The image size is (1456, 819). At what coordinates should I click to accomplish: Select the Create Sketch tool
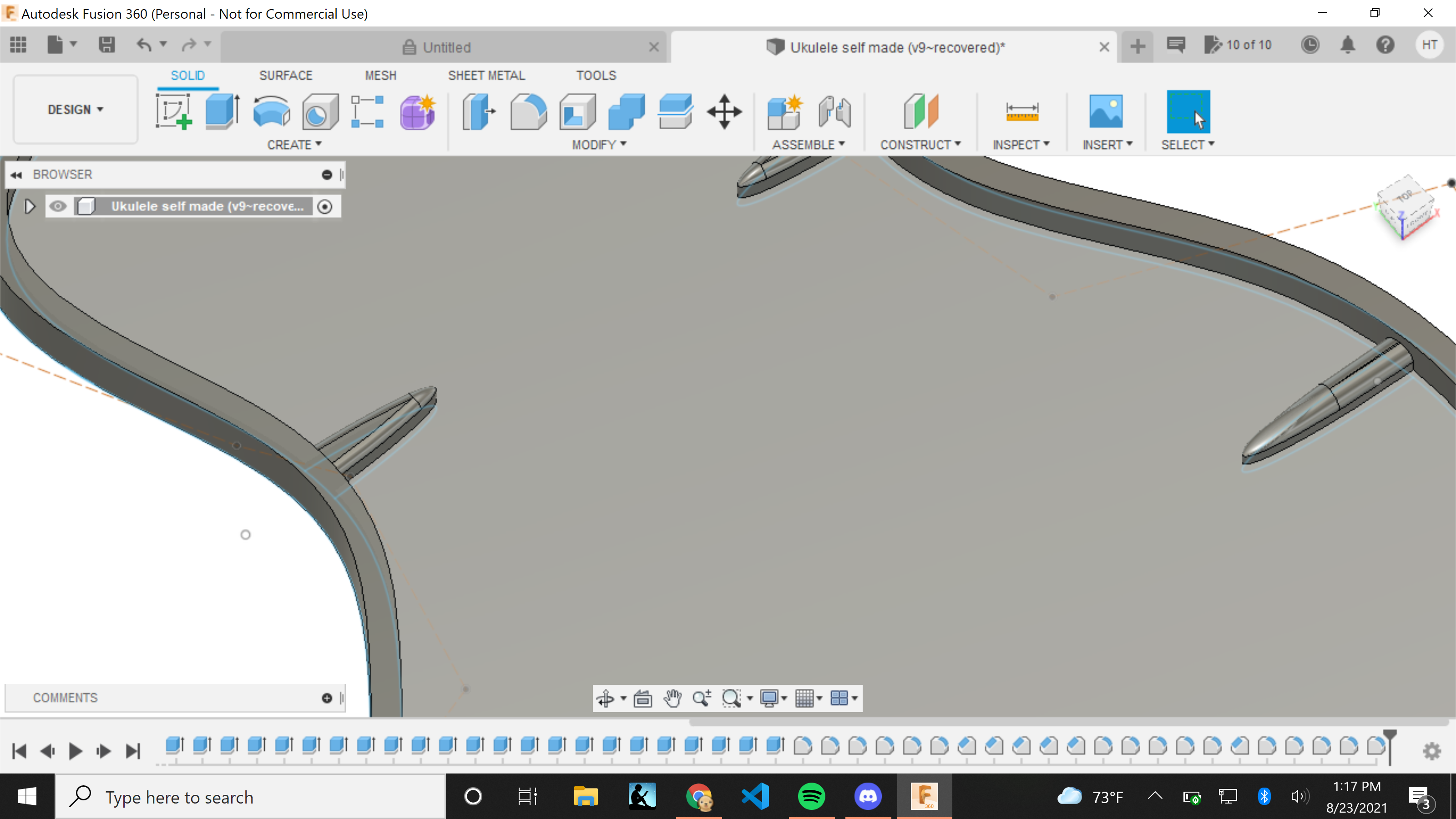coord(173,111)
